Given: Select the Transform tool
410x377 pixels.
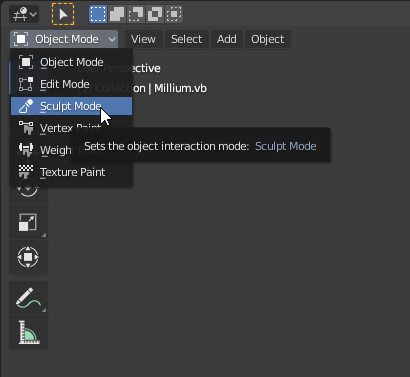Looking at the screenshot, I should point(28,257).
